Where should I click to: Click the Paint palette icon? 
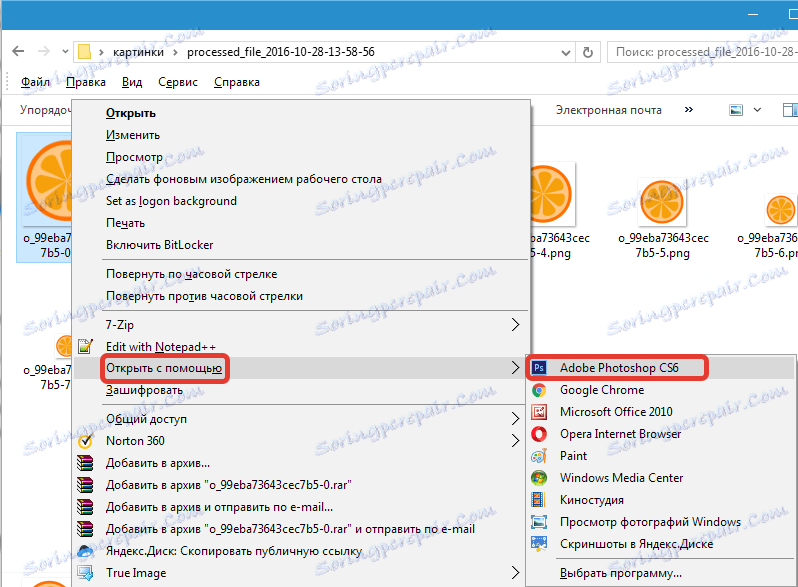tap(538, 456)
